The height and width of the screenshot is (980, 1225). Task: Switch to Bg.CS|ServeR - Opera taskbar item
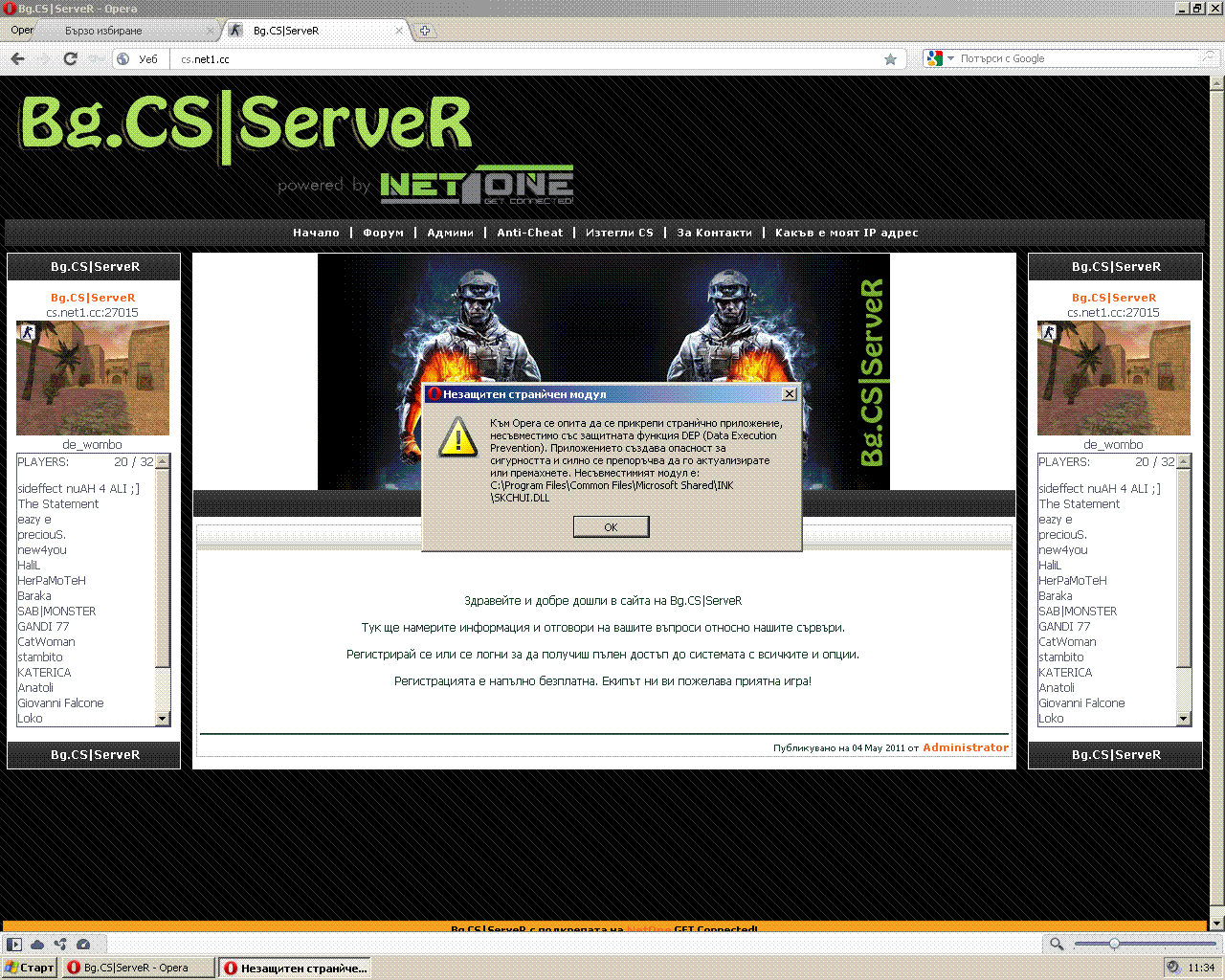[139, 968]
